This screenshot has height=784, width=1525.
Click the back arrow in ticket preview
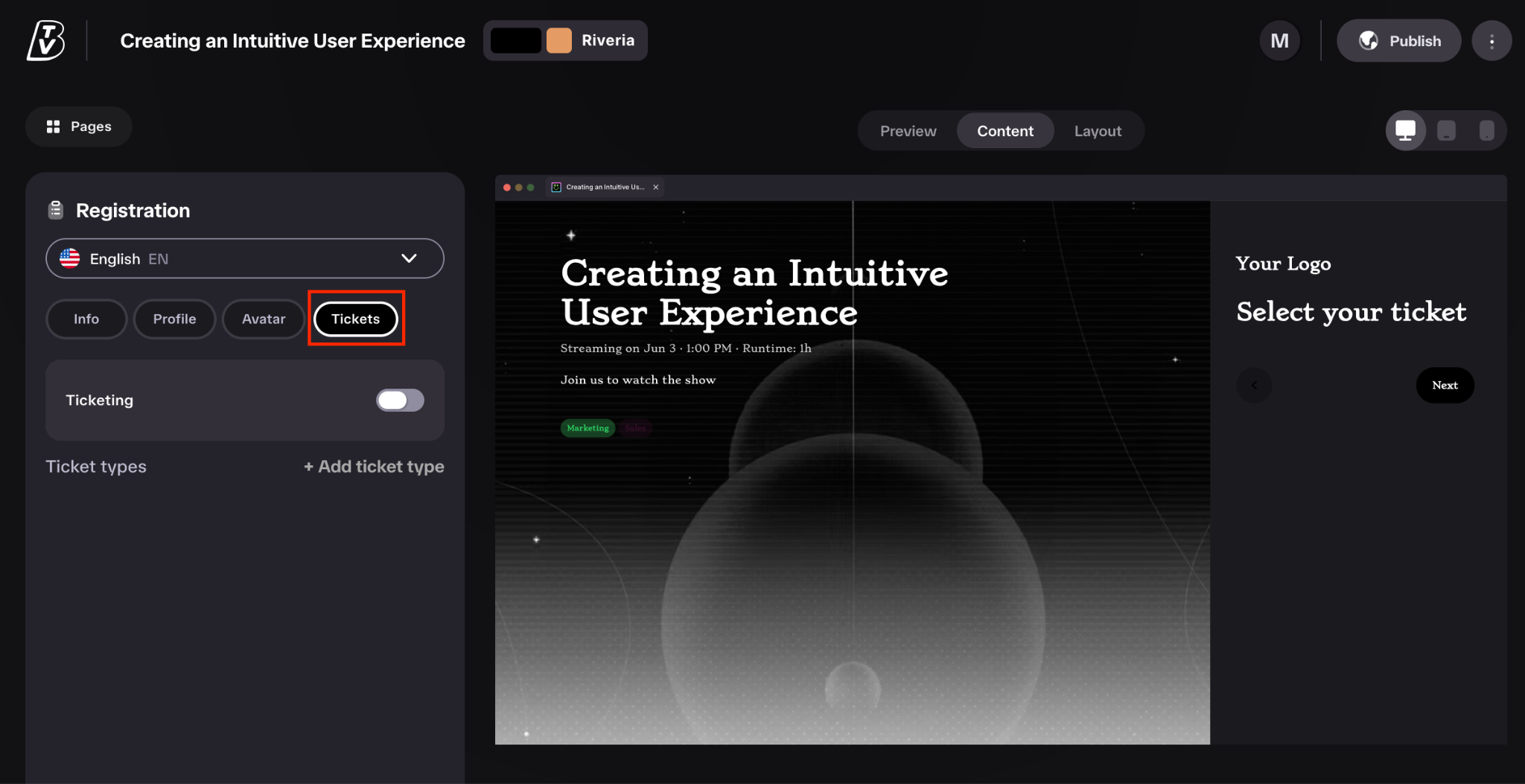[1254, 386]
